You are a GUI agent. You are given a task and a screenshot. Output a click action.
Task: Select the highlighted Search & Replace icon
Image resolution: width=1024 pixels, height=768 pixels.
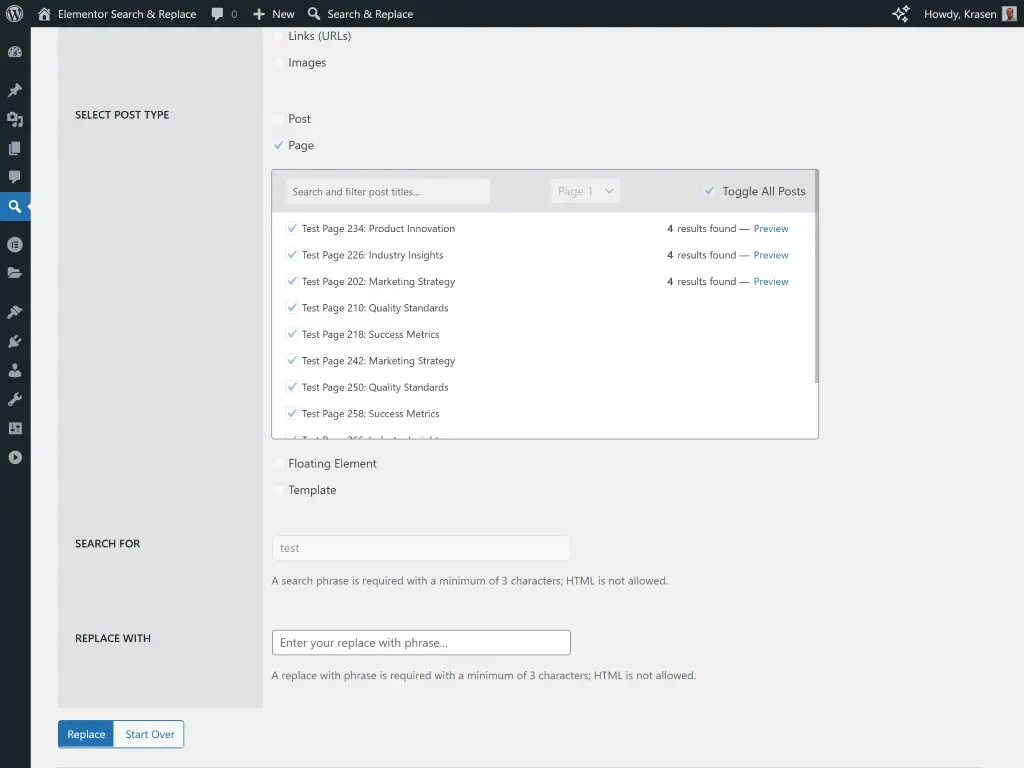click(16, 207)
